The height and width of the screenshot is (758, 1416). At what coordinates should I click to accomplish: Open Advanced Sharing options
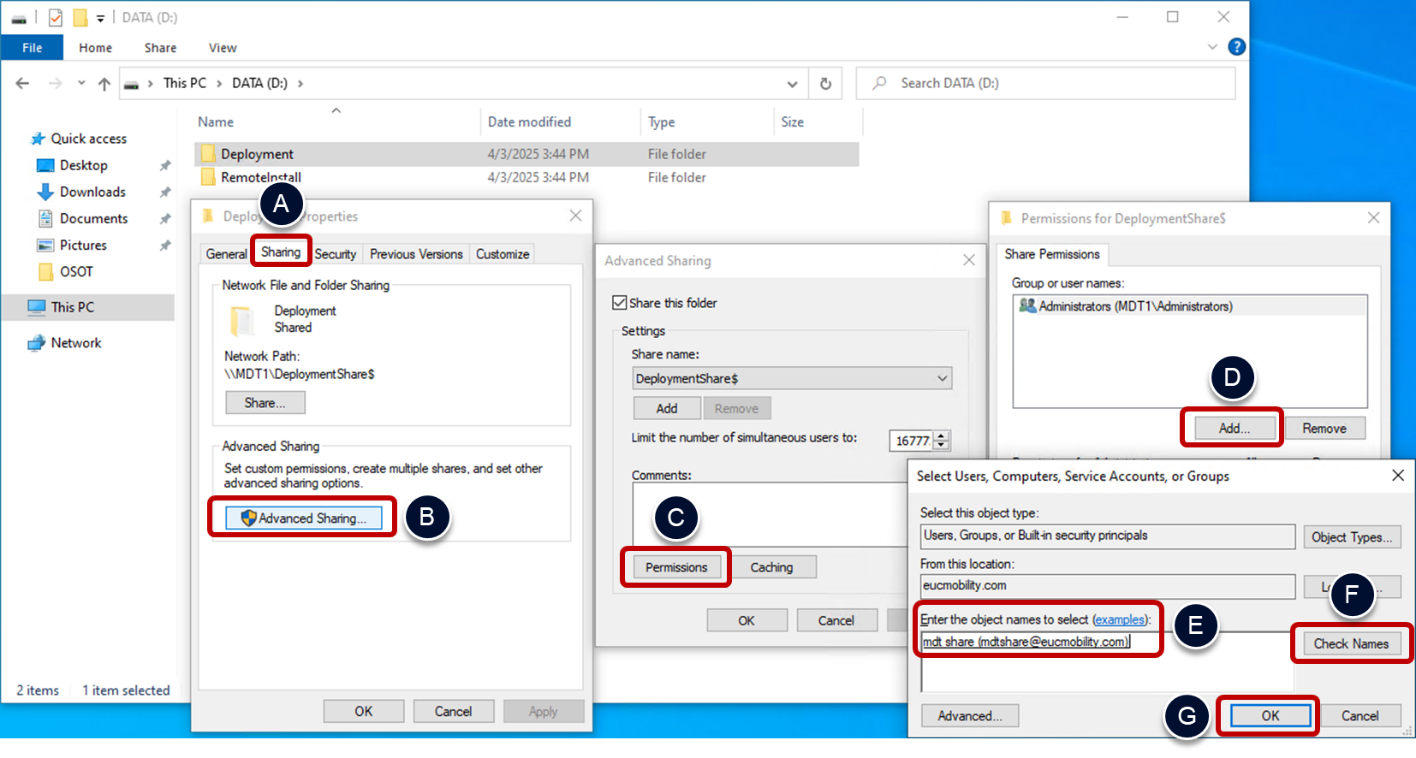pyautogui.click(x=301, y=518)
